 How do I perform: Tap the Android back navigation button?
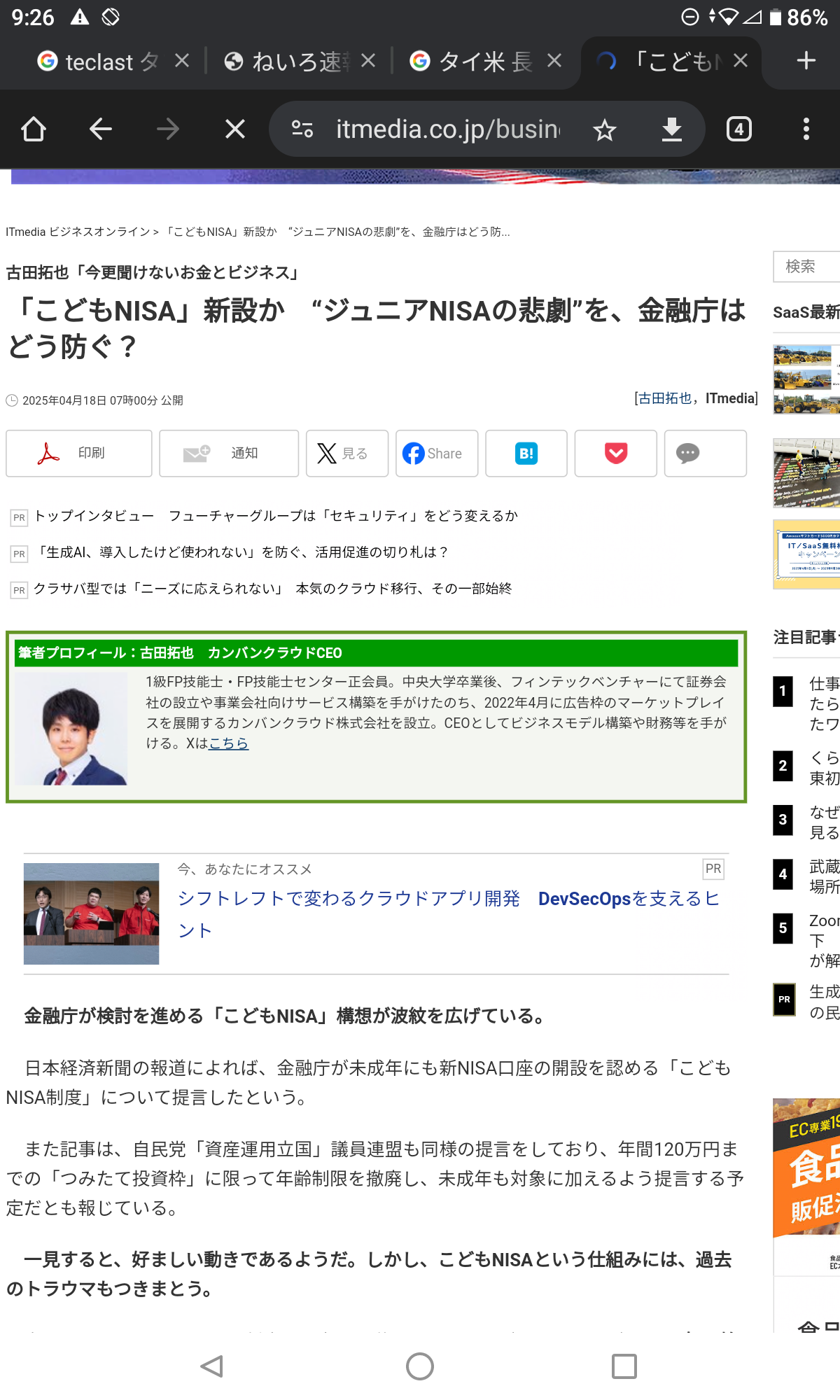pos(212,1366)
